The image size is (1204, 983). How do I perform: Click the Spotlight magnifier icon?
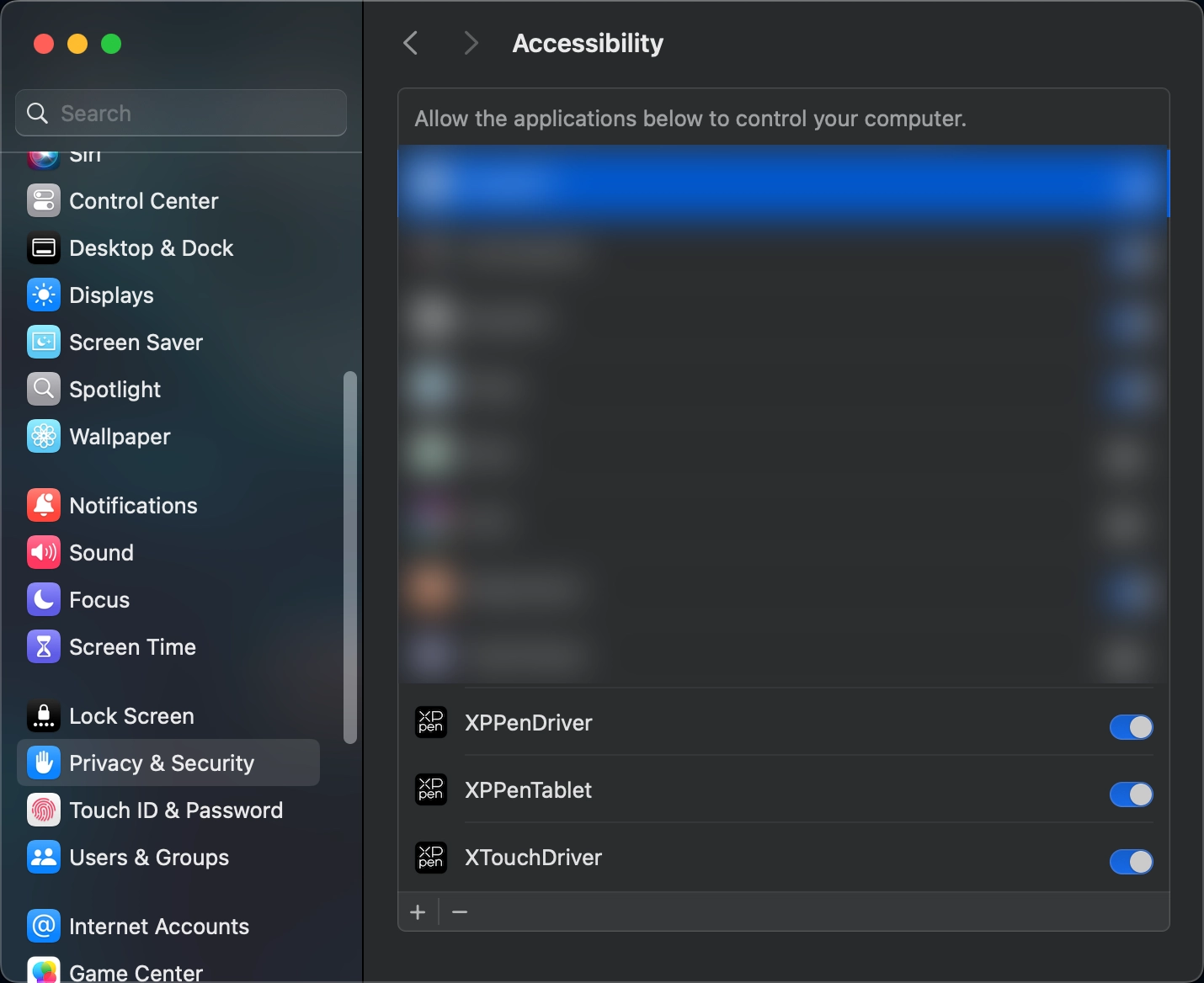[x=44, y=390]
